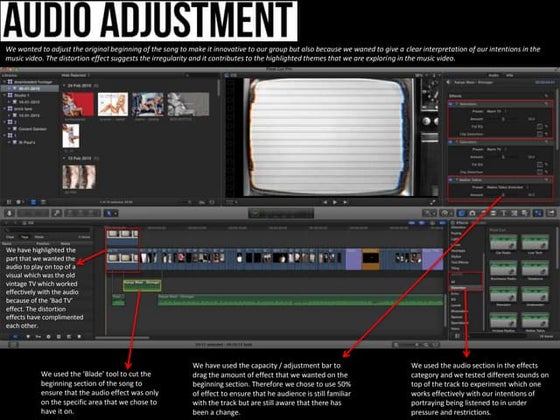Open the Muffled effect Preset dropdown
The image size is (560, 420).
507,187
